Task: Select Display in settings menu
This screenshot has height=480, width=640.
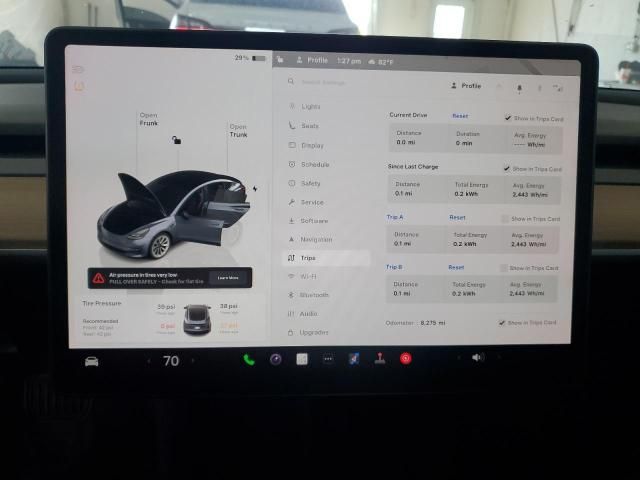Action: pos(312,145)
